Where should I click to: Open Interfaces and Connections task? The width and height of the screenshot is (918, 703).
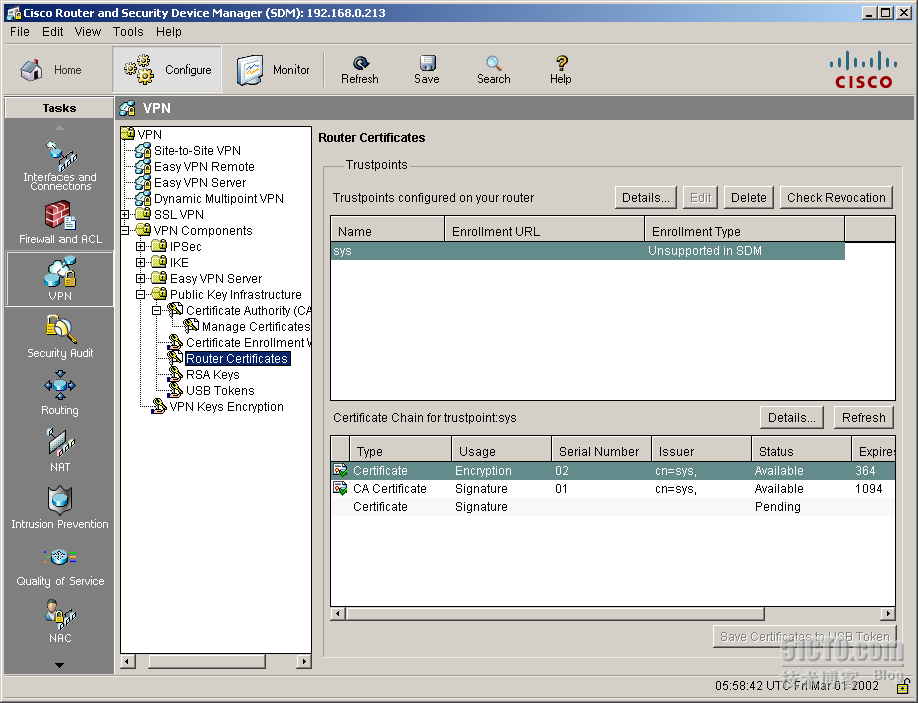[x=60, y=165]
